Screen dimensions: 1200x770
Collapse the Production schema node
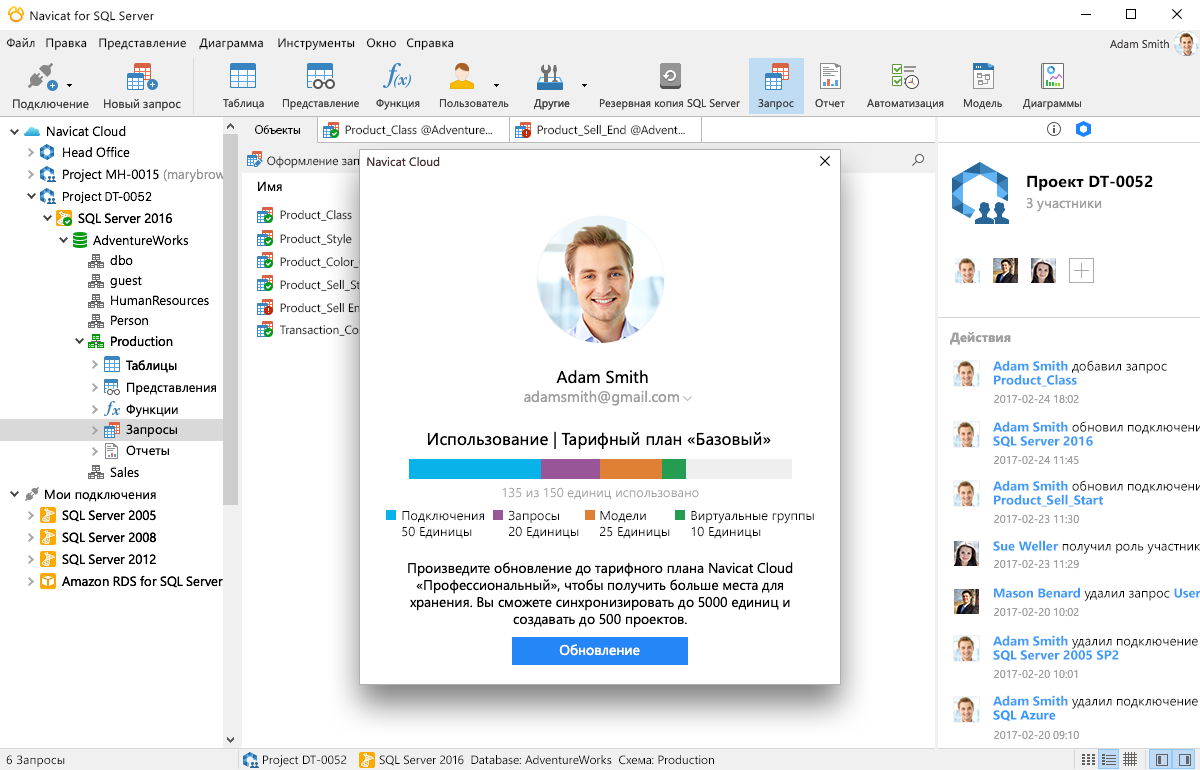pos(79,342)
